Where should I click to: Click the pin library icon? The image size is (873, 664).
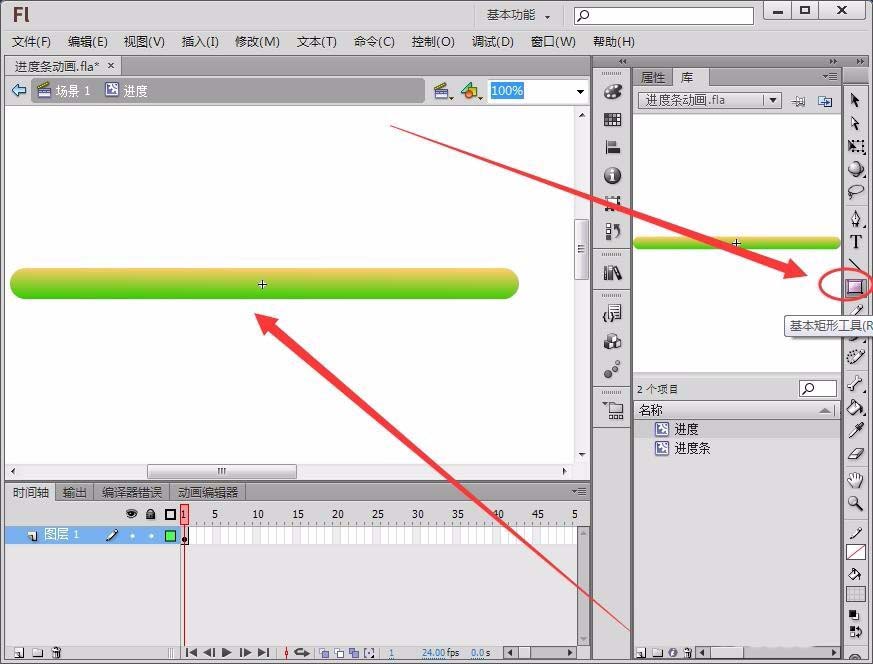798,101
